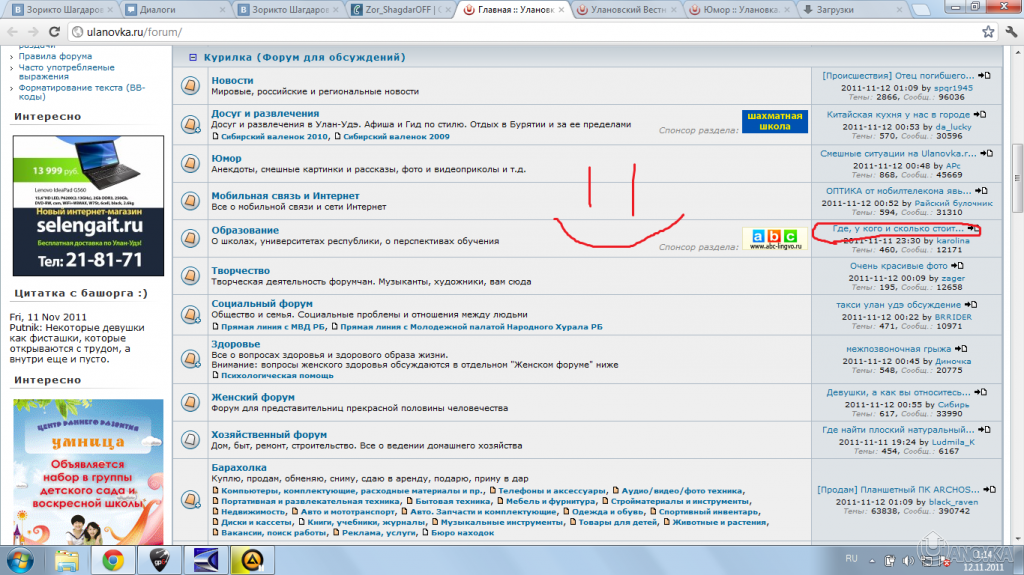Click the forum status icon beside Хозяйственный форум
Image resolution: width=1024 pixels, height=575 pixels.
pyautogui.click(x=191, y=440)
